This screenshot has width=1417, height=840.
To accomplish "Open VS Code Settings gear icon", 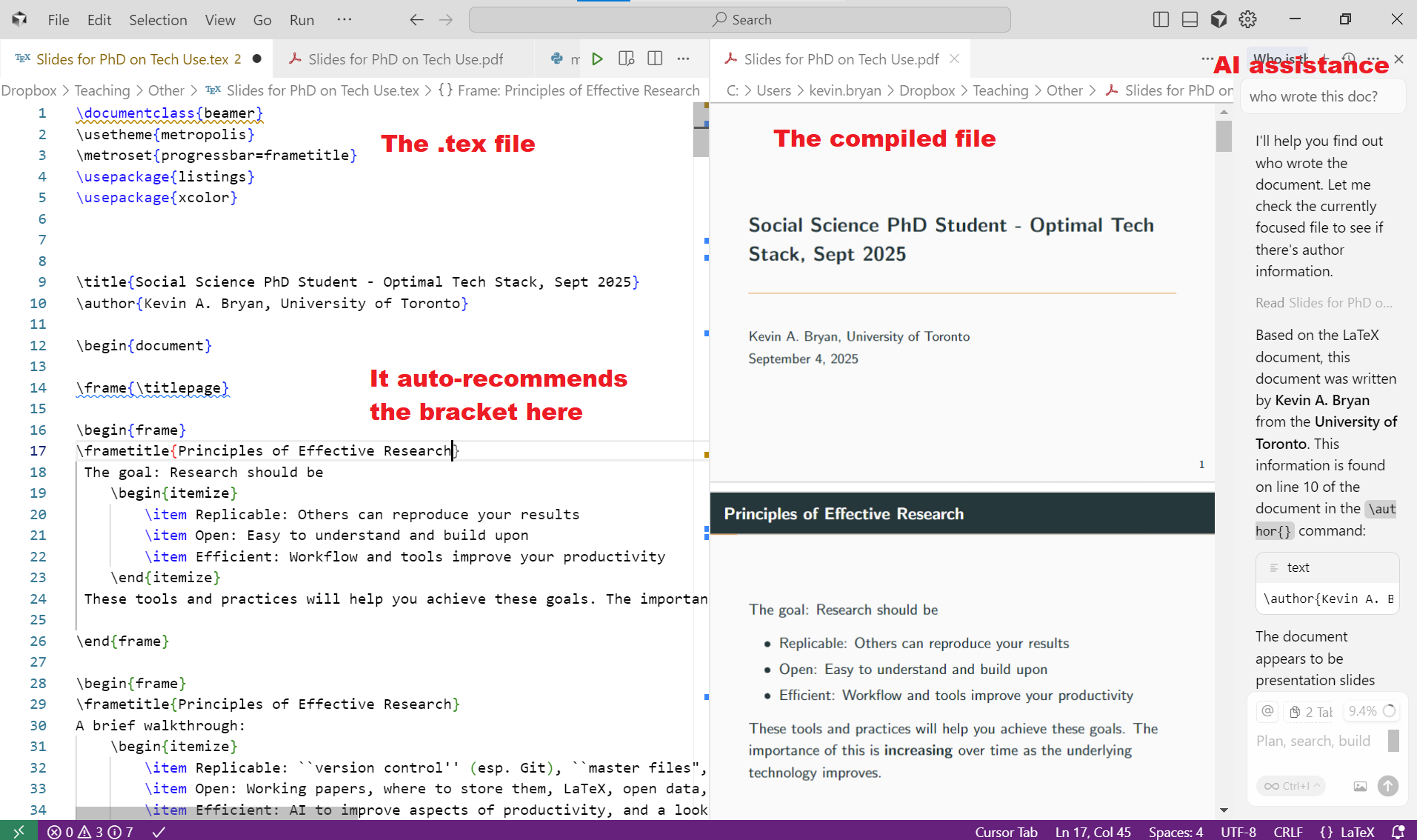I will [1247, 19].
